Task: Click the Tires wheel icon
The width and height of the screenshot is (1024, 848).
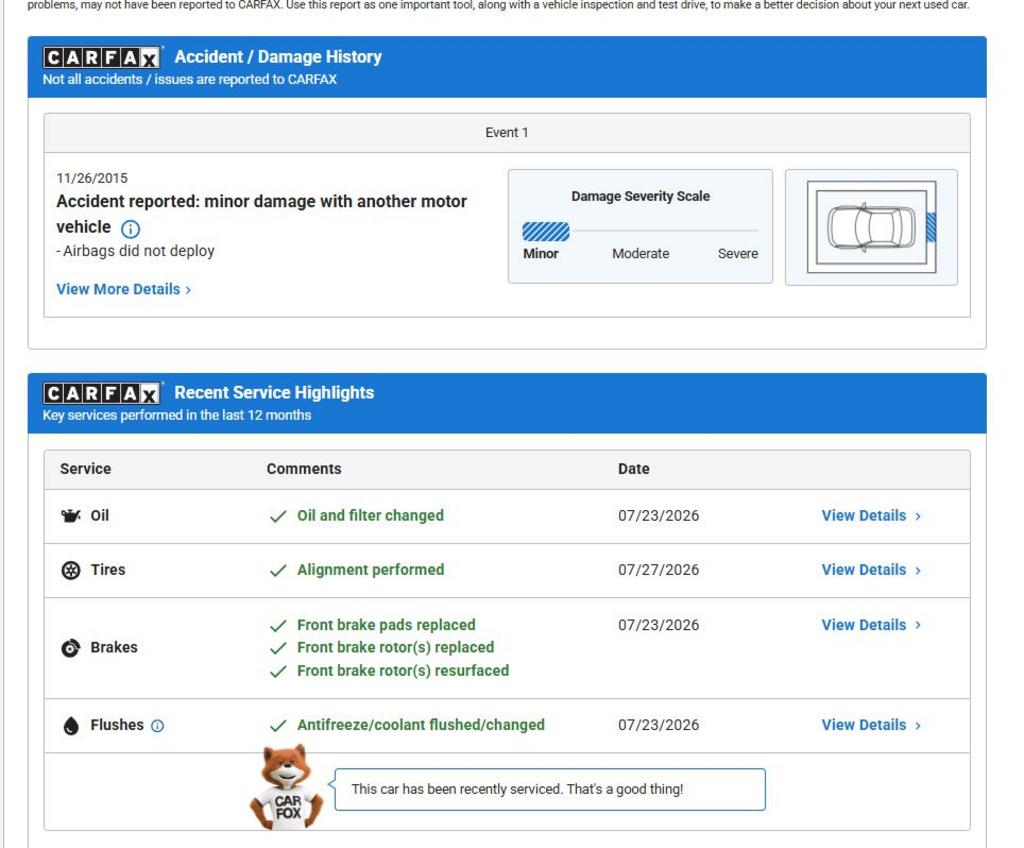Action: (x=71, y=570)
